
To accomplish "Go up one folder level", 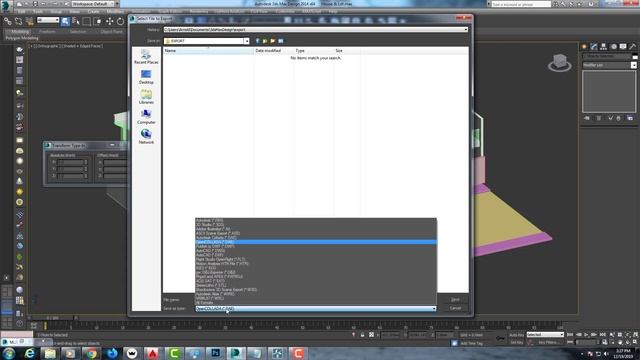I will tap(265, 41).
